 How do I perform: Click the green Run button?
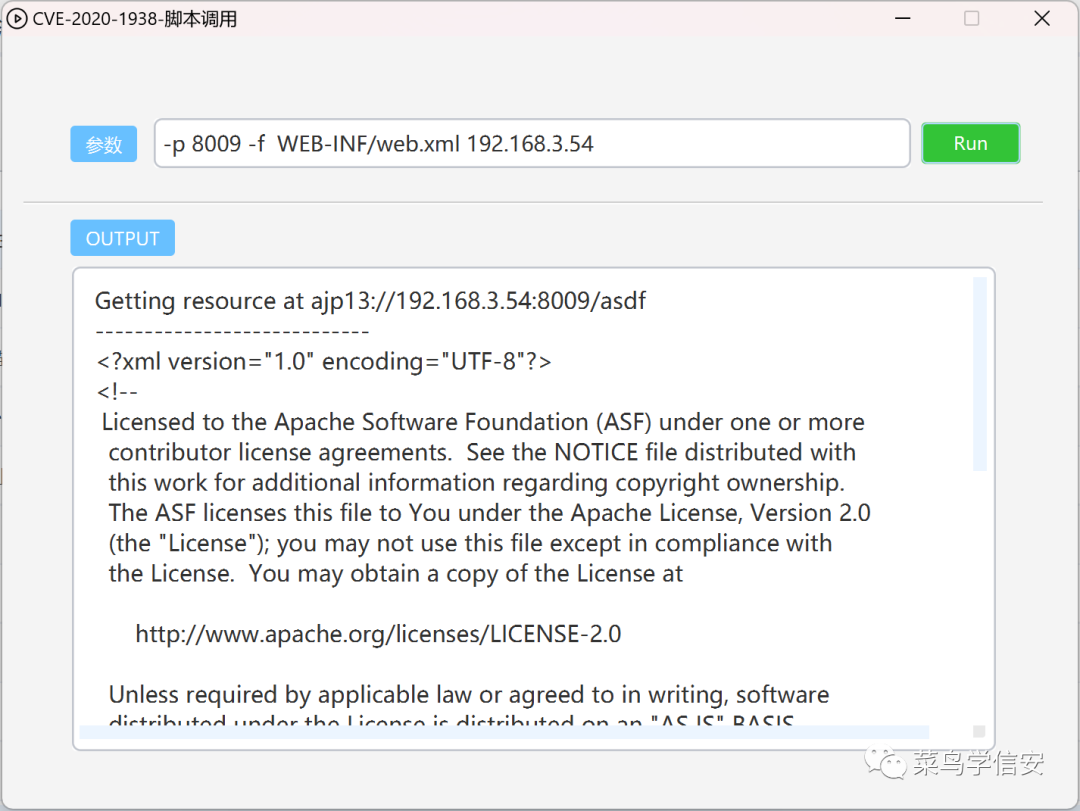pyautogui.click(x=970, y=143)
